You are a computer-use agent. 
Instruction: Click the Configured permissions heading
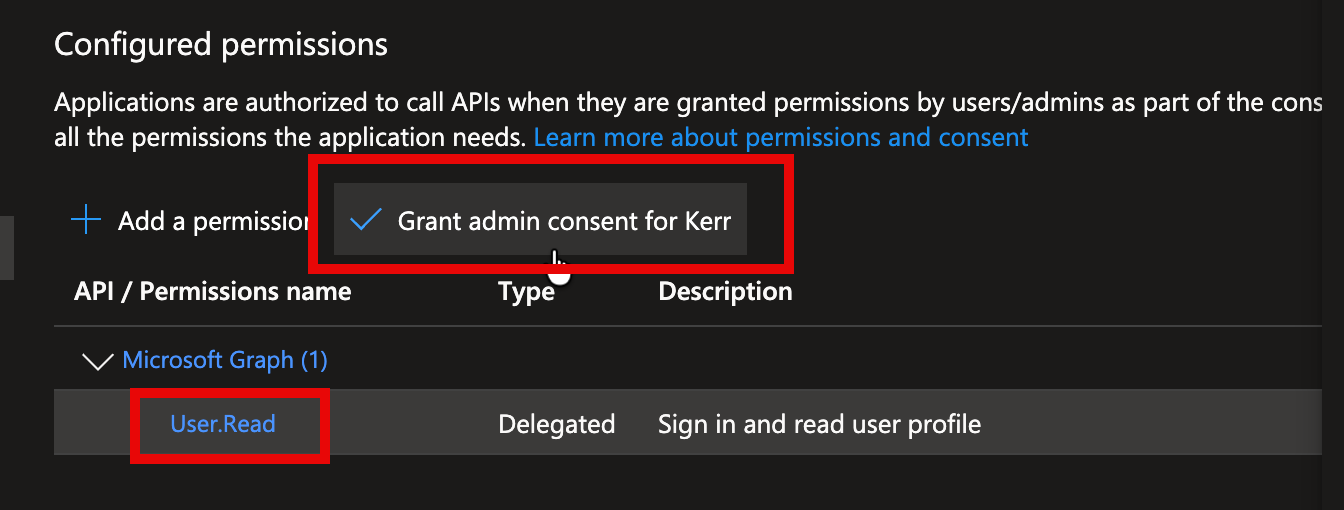click(x=220, y=44)
